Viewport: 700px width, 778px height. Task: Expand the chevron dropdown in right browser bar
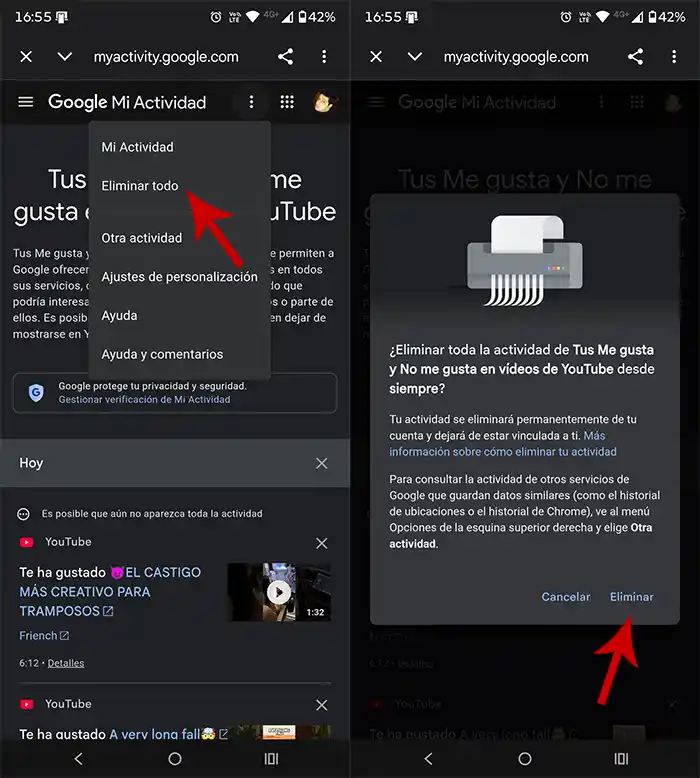415,57
